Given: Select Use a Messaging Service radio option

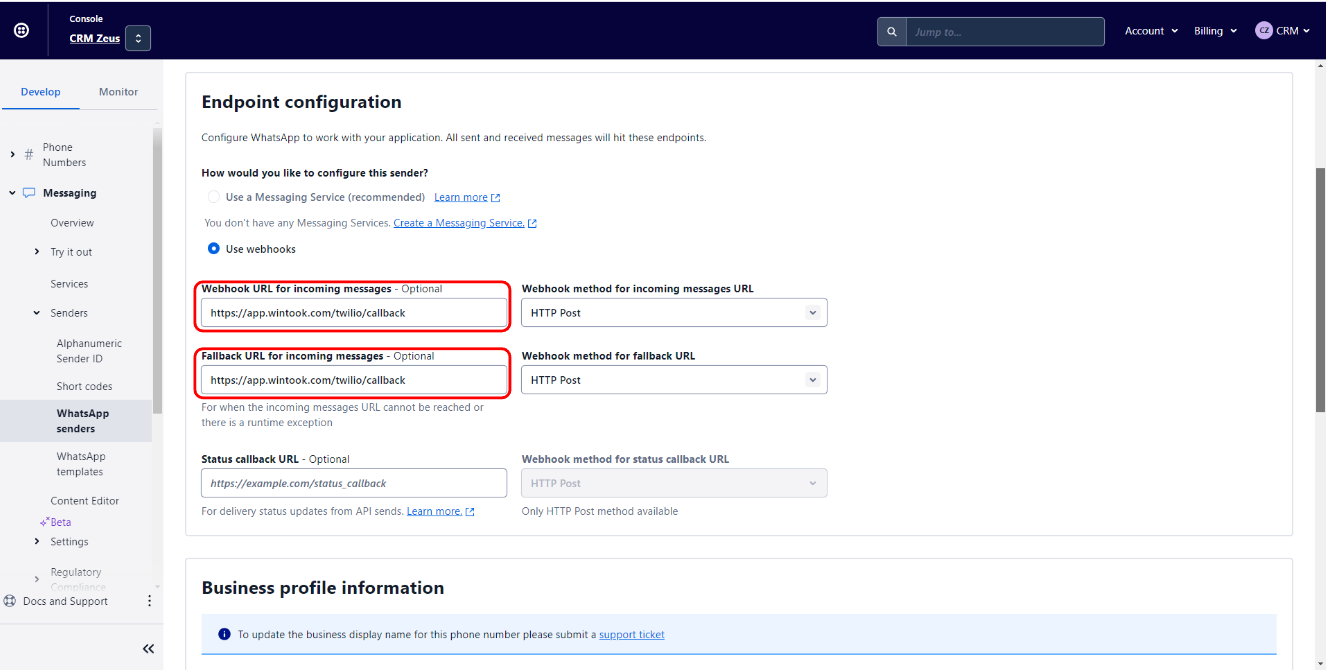Looking at the screenshot, I should tap(213, 197).
